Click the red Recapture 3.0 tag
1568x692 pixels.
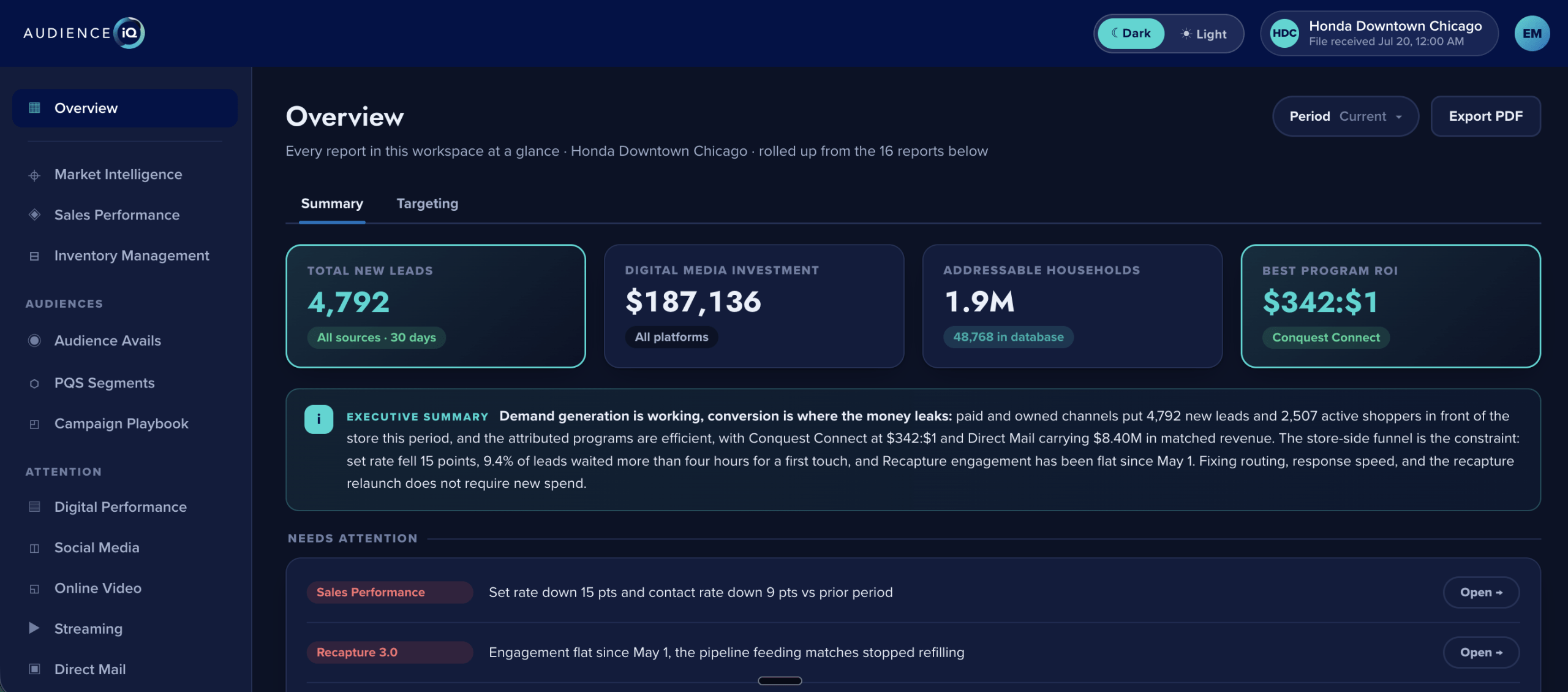pos(390,653)
